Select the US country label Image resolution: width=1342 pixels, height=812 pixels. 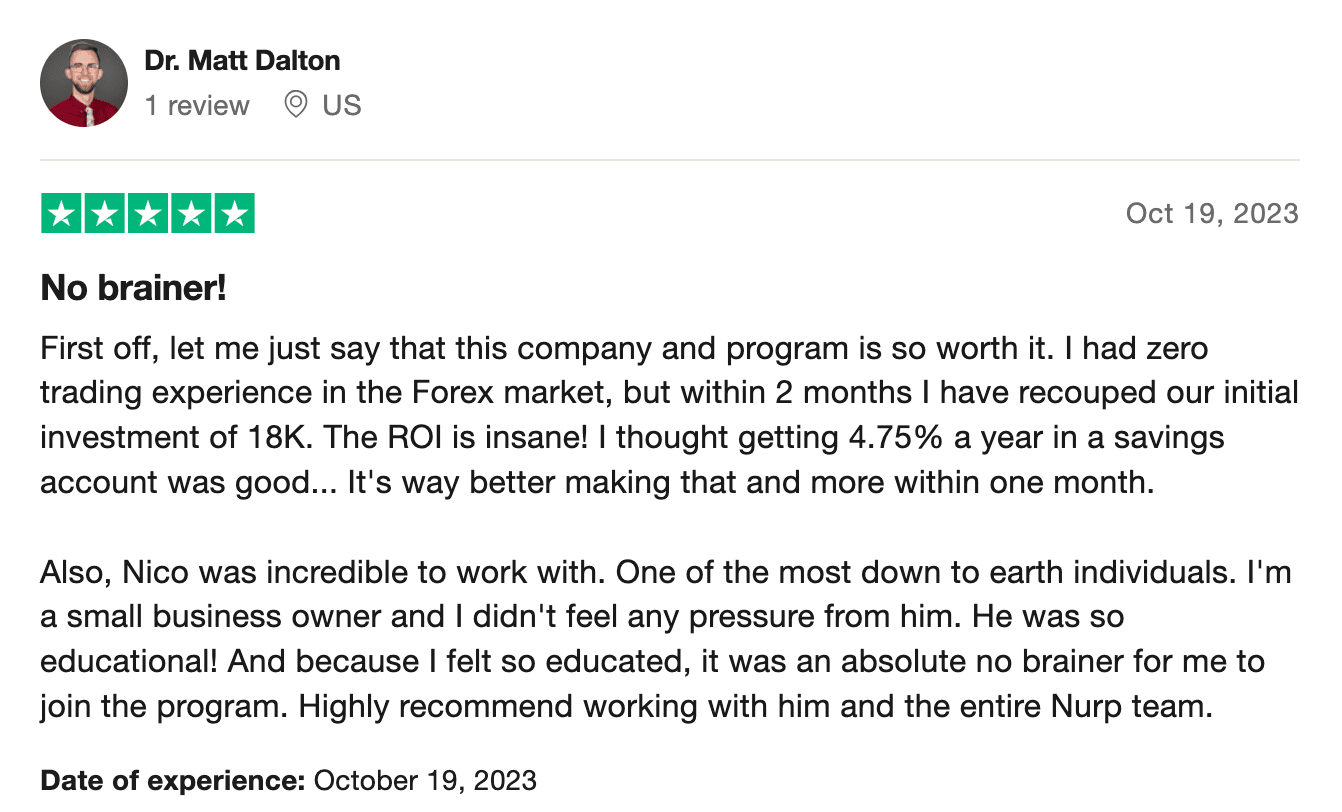point(341,105)
